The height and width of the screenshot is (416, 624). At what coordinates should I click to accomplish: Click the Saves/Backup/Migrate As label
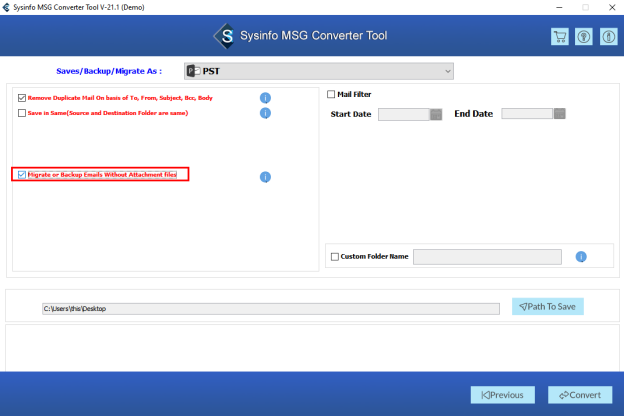pos(109,71)
